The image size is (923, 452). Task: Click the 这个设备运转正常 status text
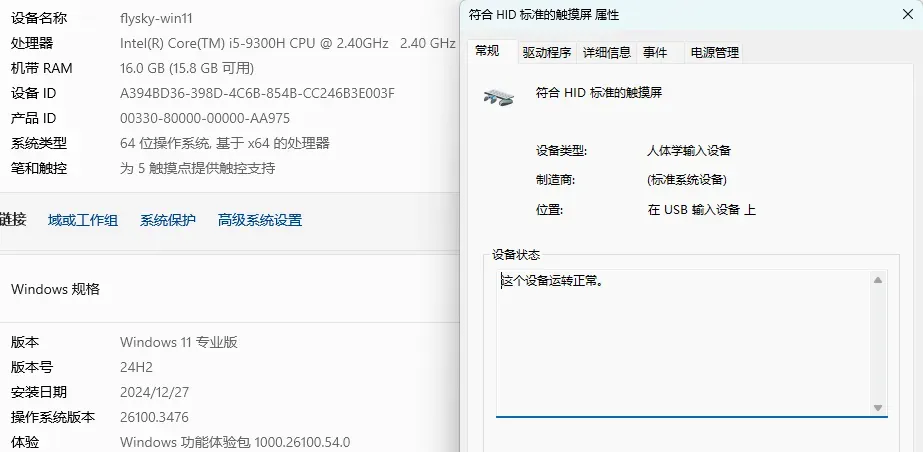tap(552, 281)
